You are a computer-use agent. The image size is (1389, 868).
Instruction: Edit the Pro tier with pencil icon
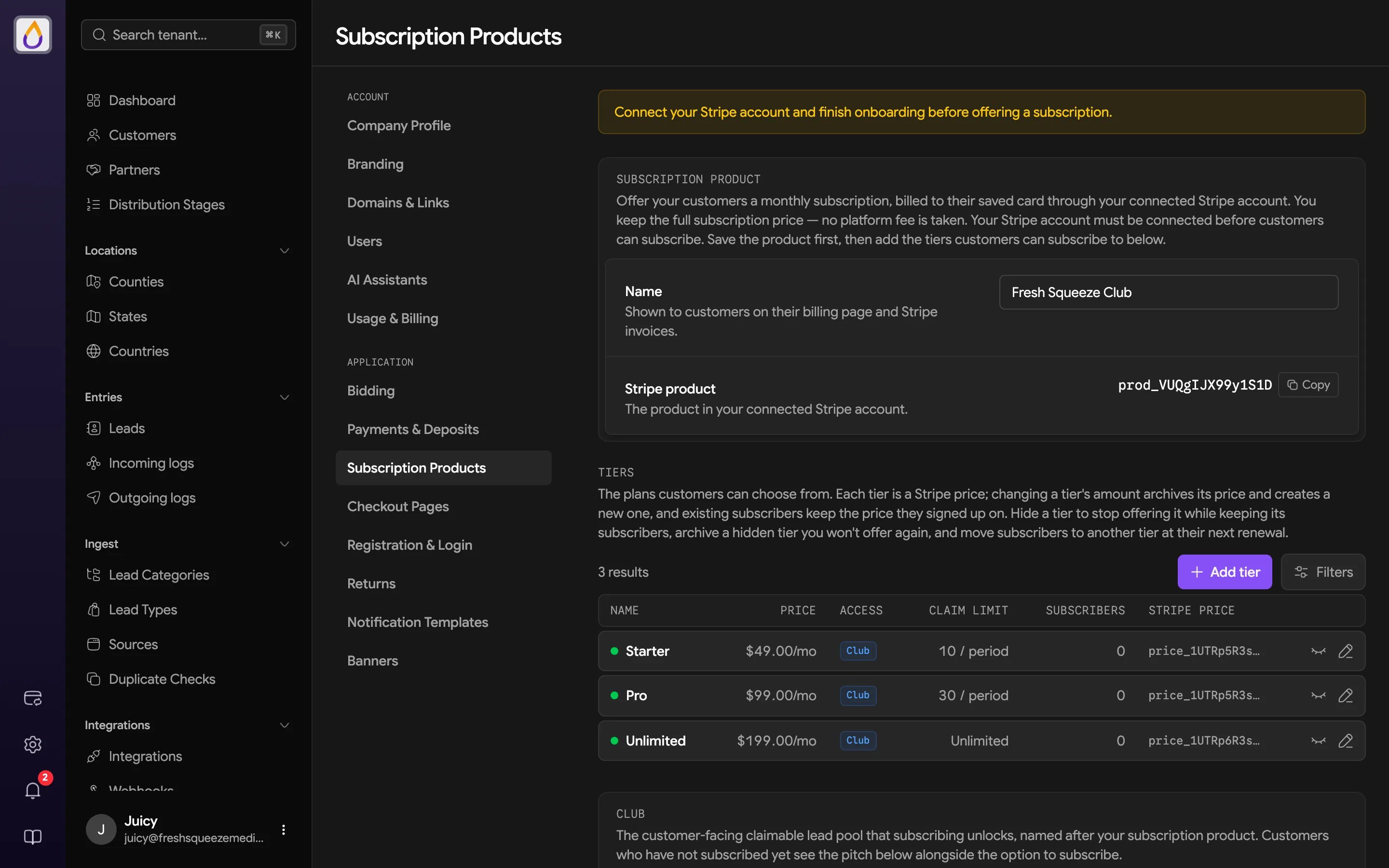[x=1346, y=695]
